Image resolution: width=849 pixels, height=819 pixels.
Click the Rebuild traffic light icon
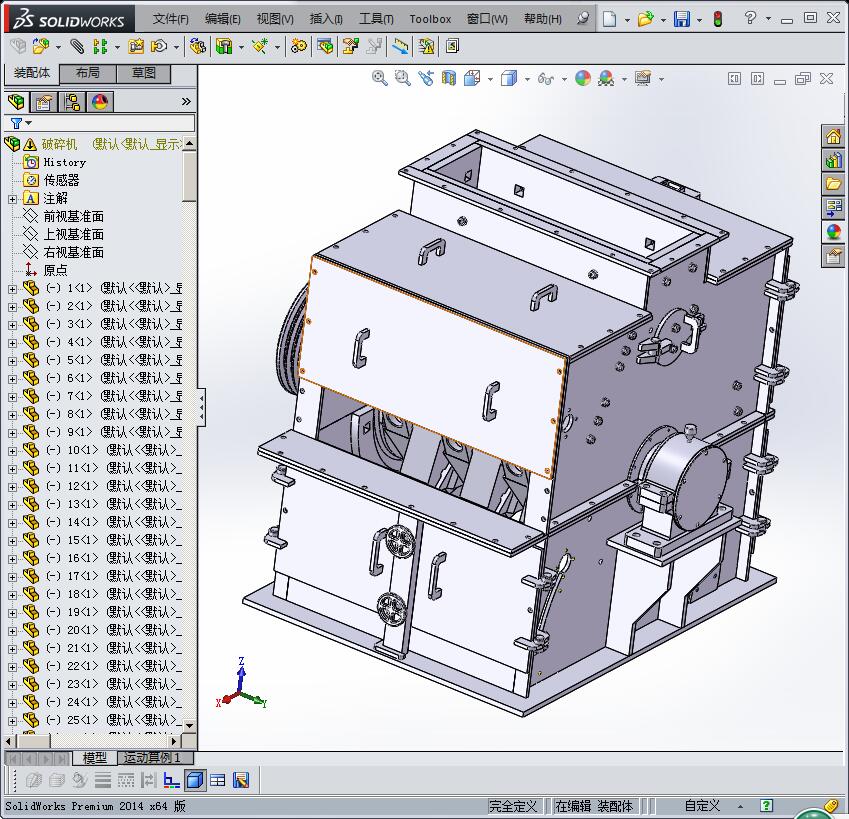coord(718,19)
